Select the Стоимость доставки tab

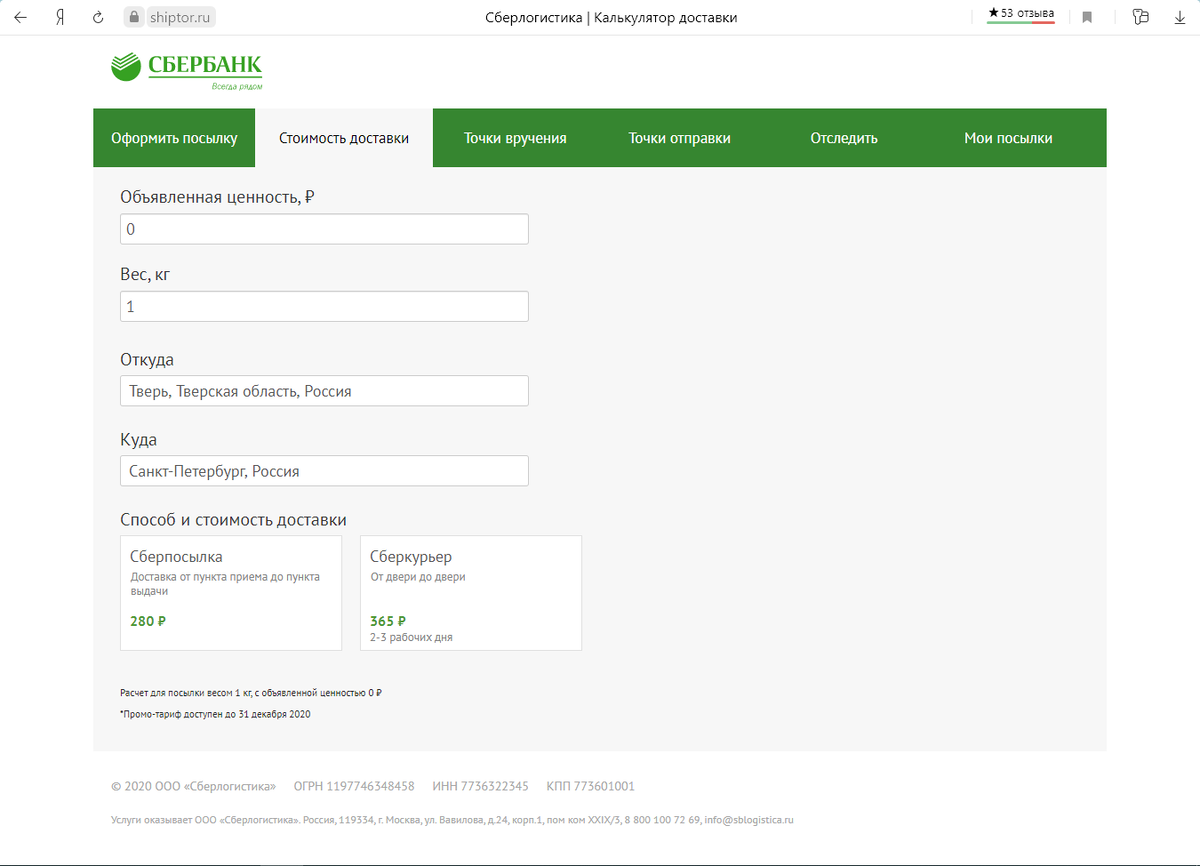point(344,138)
